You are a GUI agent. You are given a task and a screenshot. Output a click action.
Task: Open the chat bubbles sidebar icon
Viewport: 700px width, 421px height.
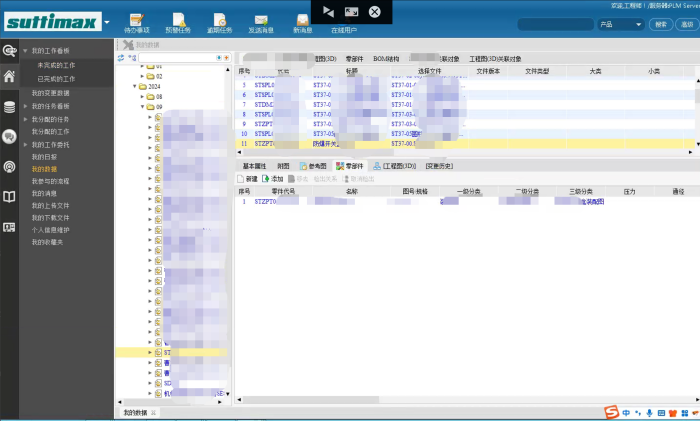point(9,136)
